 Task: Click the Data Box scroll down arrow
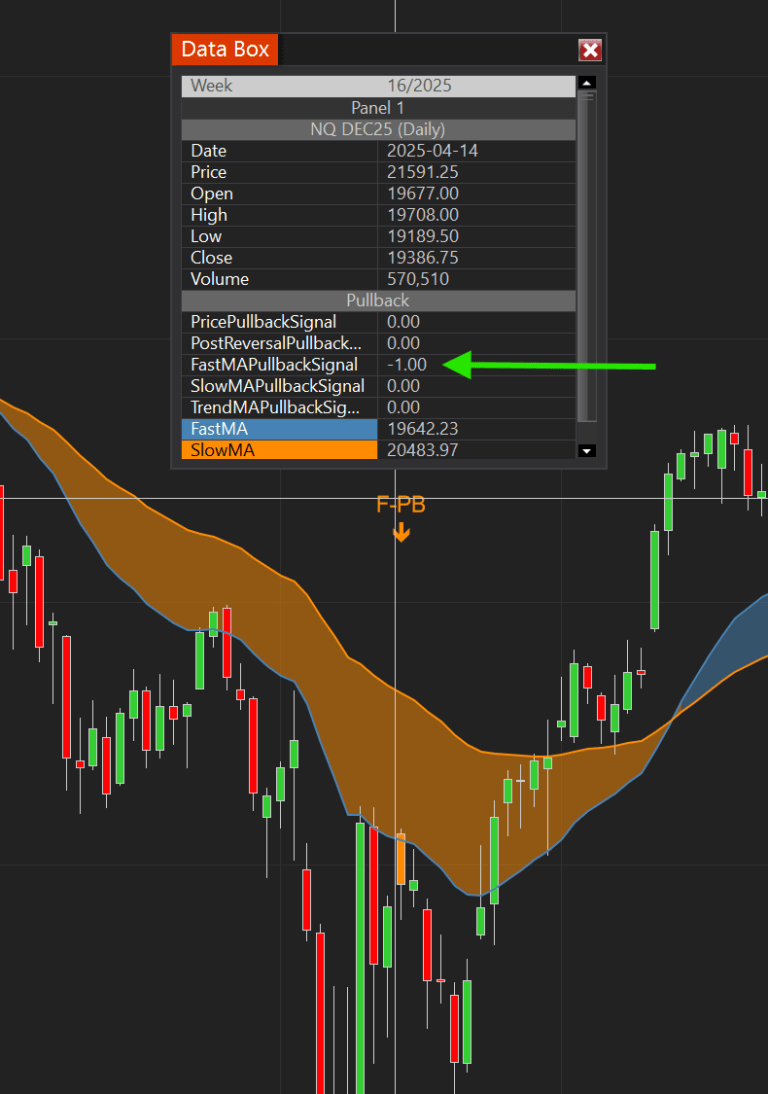tap(587, 451)
